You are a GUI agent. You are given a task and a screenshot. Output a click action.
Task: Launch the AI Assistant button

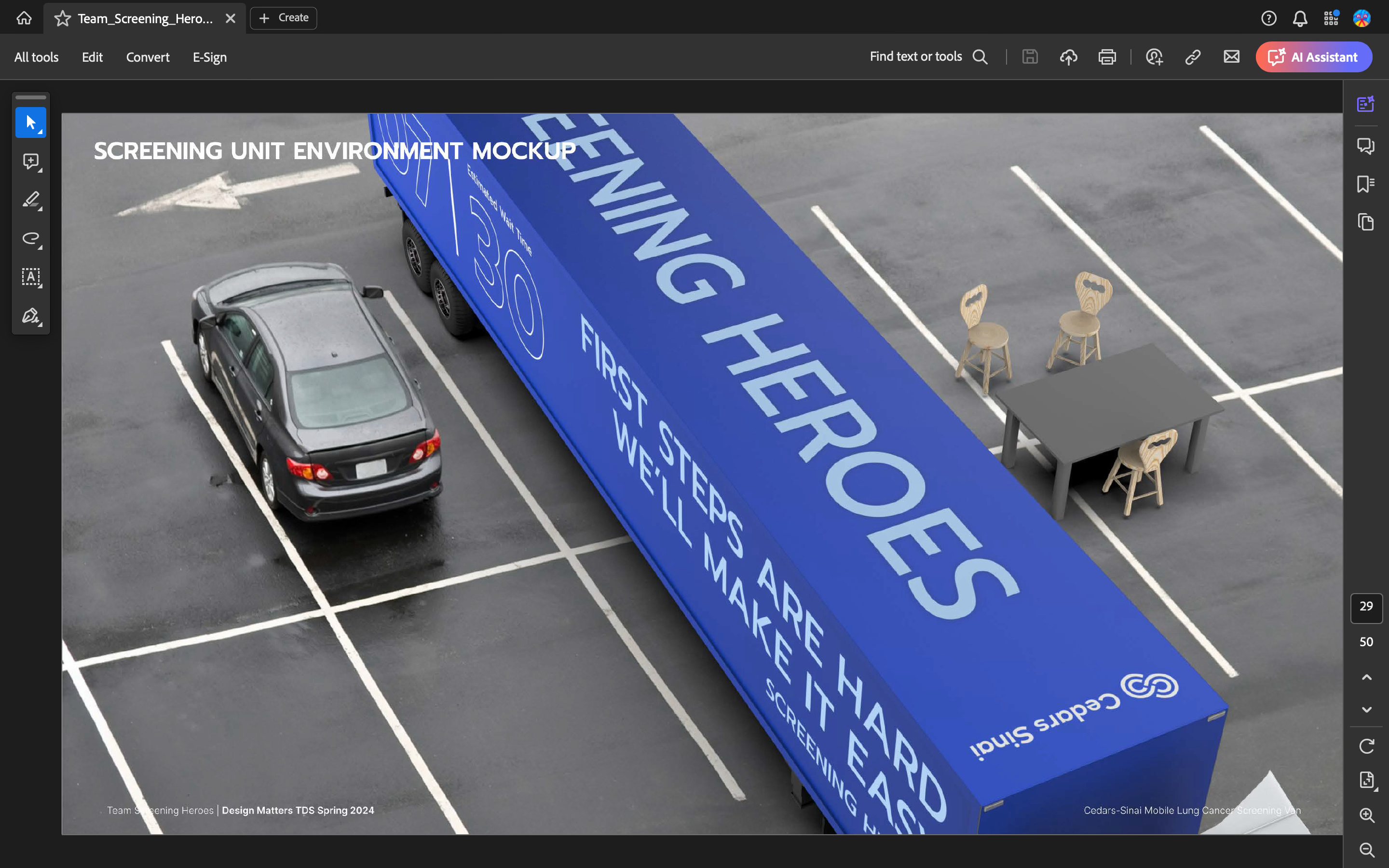point(1314,57)
